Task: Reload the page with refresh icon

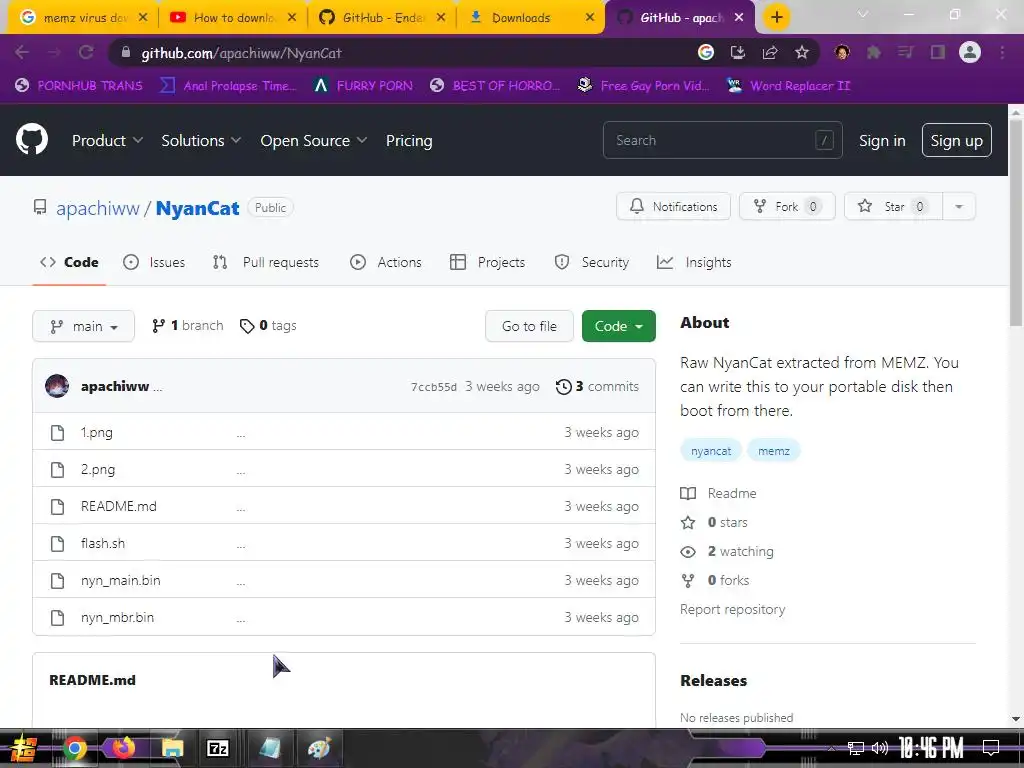Action: tap(86, 53)
